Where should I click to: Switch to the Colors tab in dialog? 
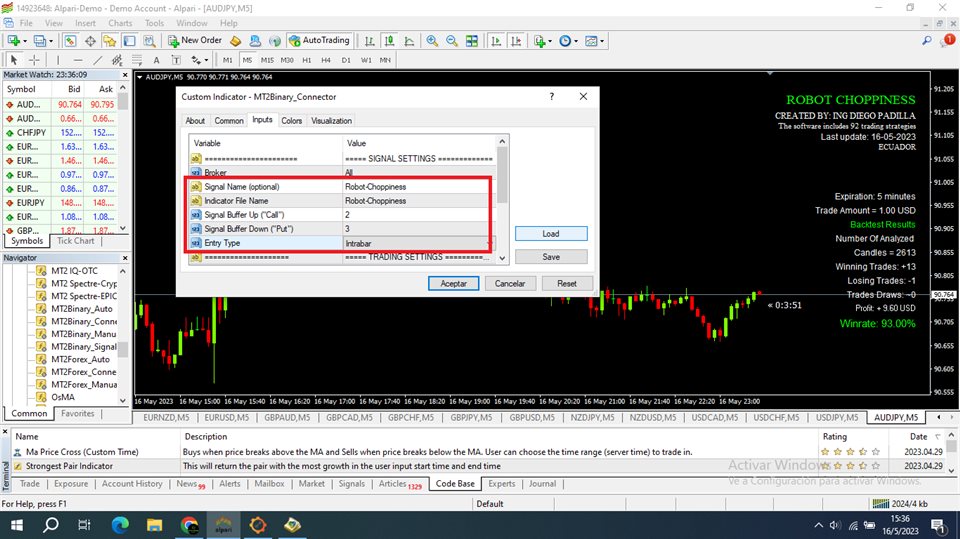tap(291, 121)
